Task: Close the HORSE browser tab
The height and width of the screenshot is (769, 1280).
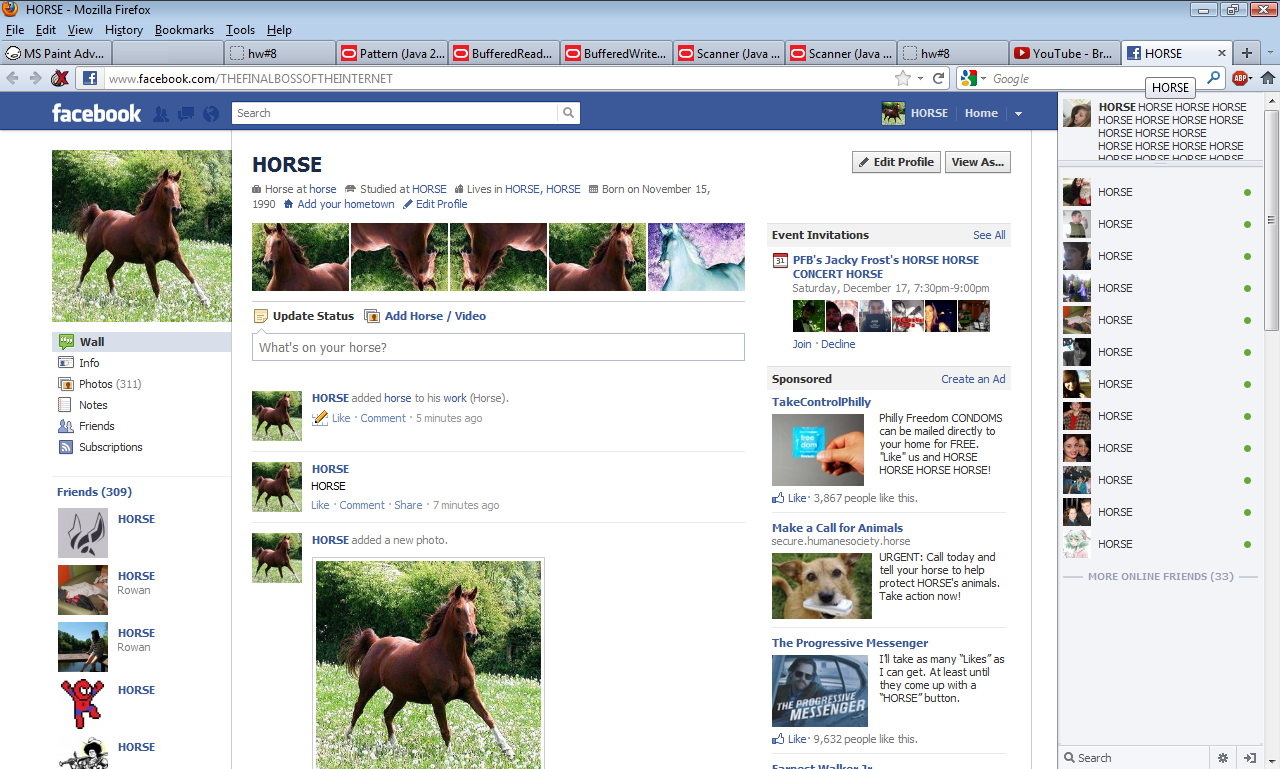Action: click(x=1221, y=53)
